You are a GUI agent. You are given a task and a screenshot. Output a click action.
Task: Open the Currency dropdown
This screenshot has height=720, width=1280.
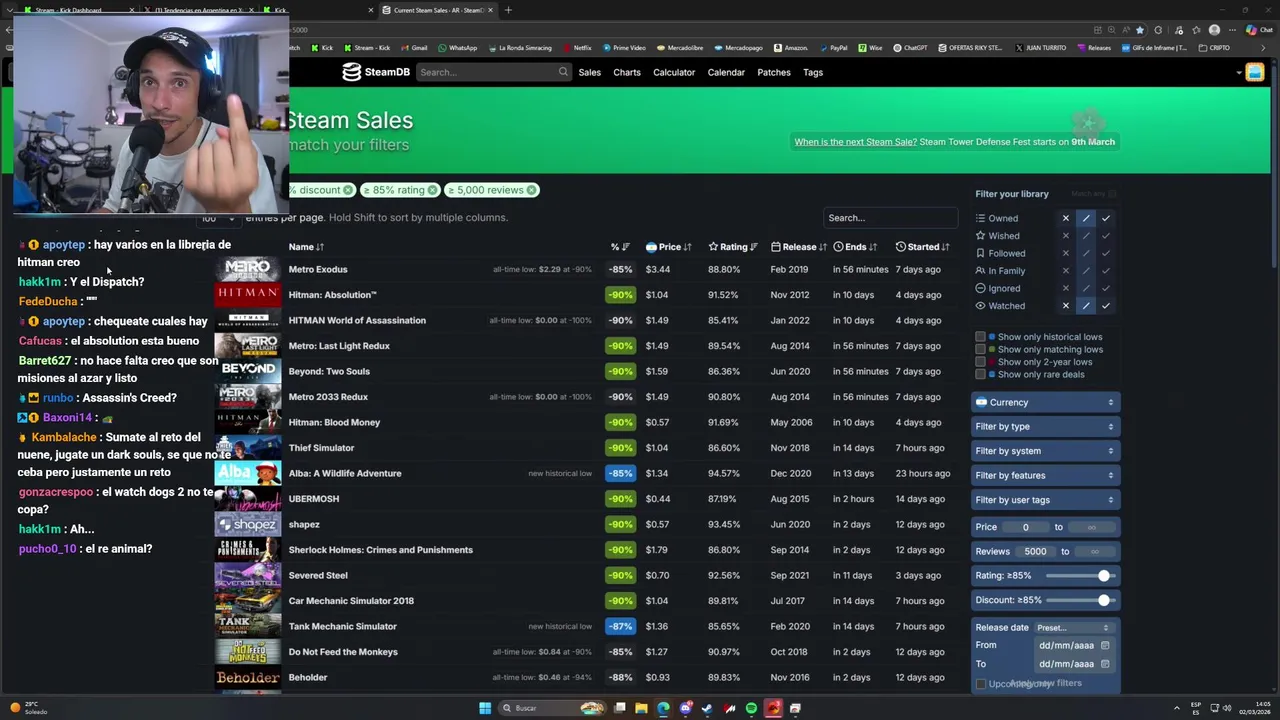coord(1045,402)
